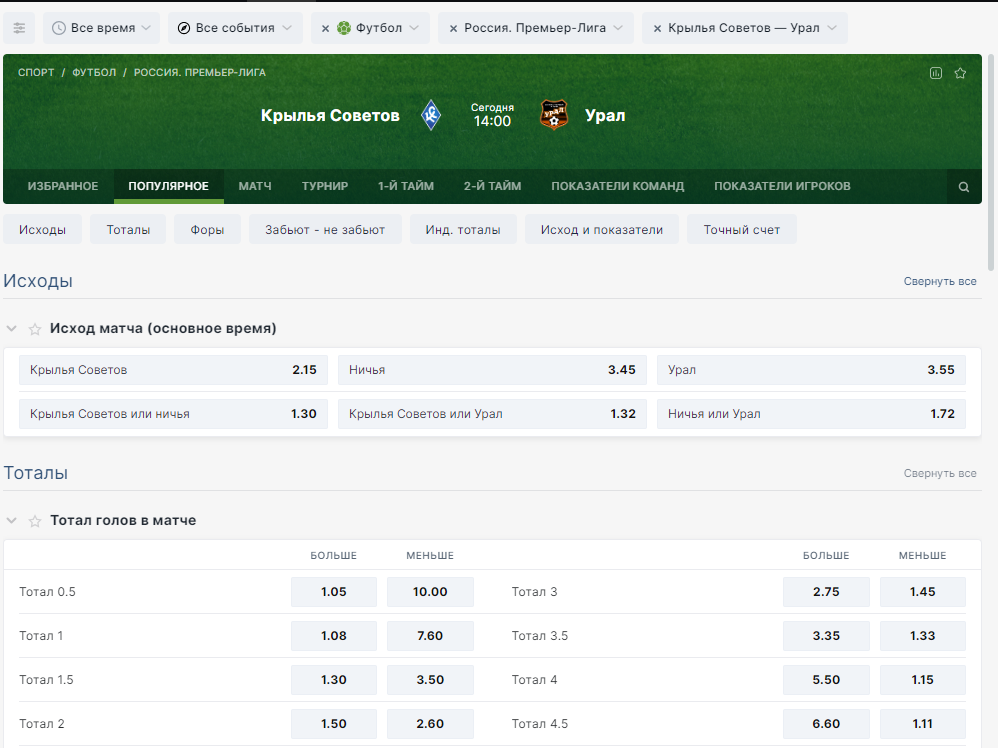Select Тотал 3 больше 2.75
This screenshot has width=998, height=748.
pos(826,592)
